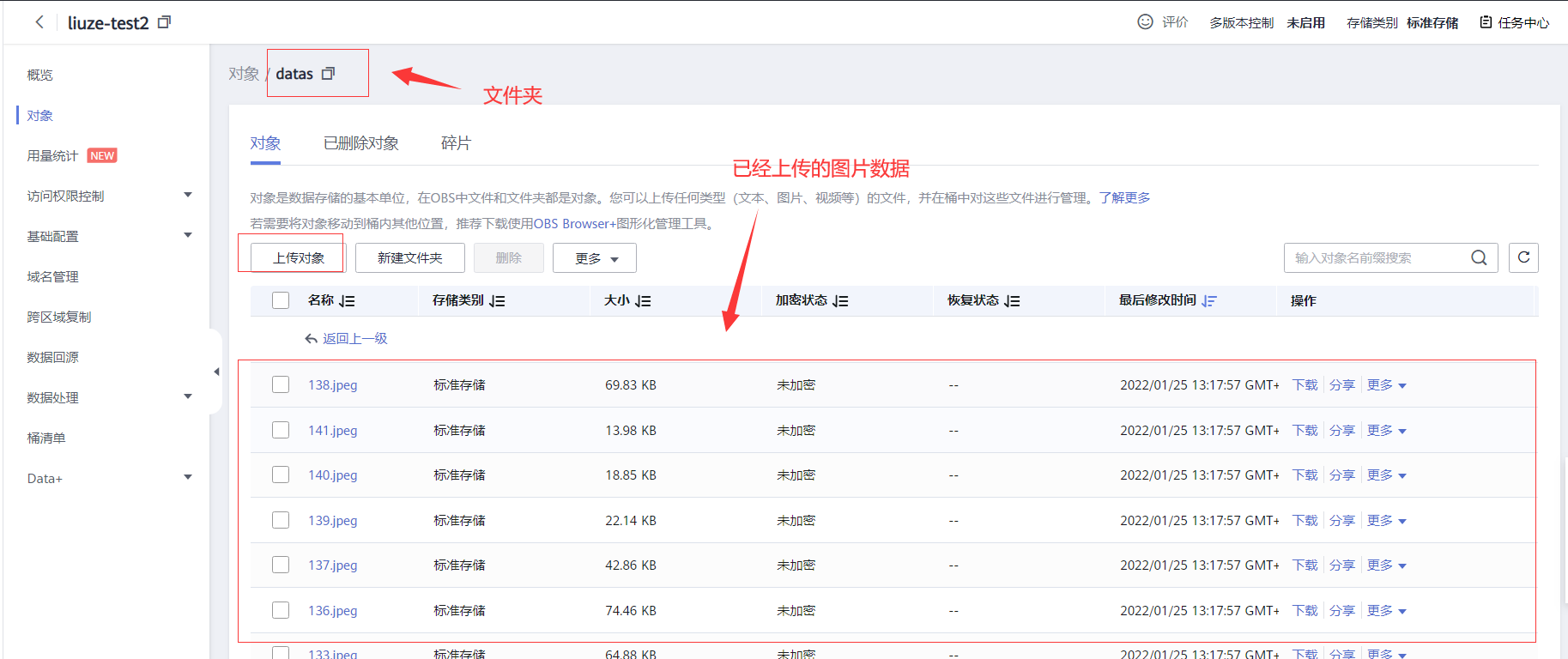This screenshot has width=1568, height=659.
Task: Open the task center icon
Action: point(1486,22)
